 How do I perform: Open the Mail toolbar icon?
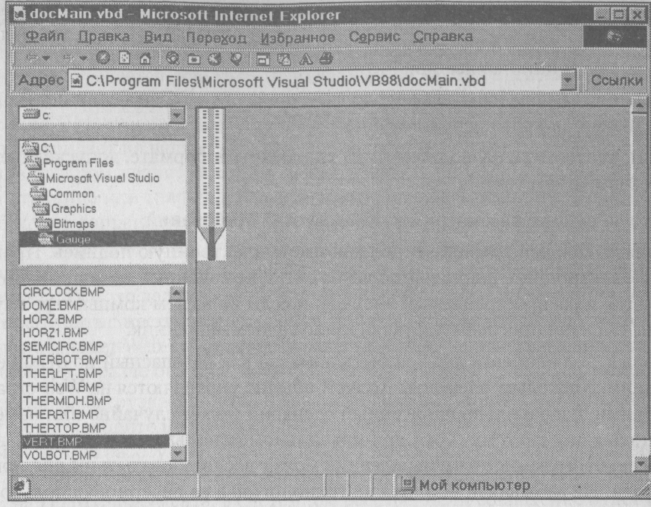[x=284, y=59]
